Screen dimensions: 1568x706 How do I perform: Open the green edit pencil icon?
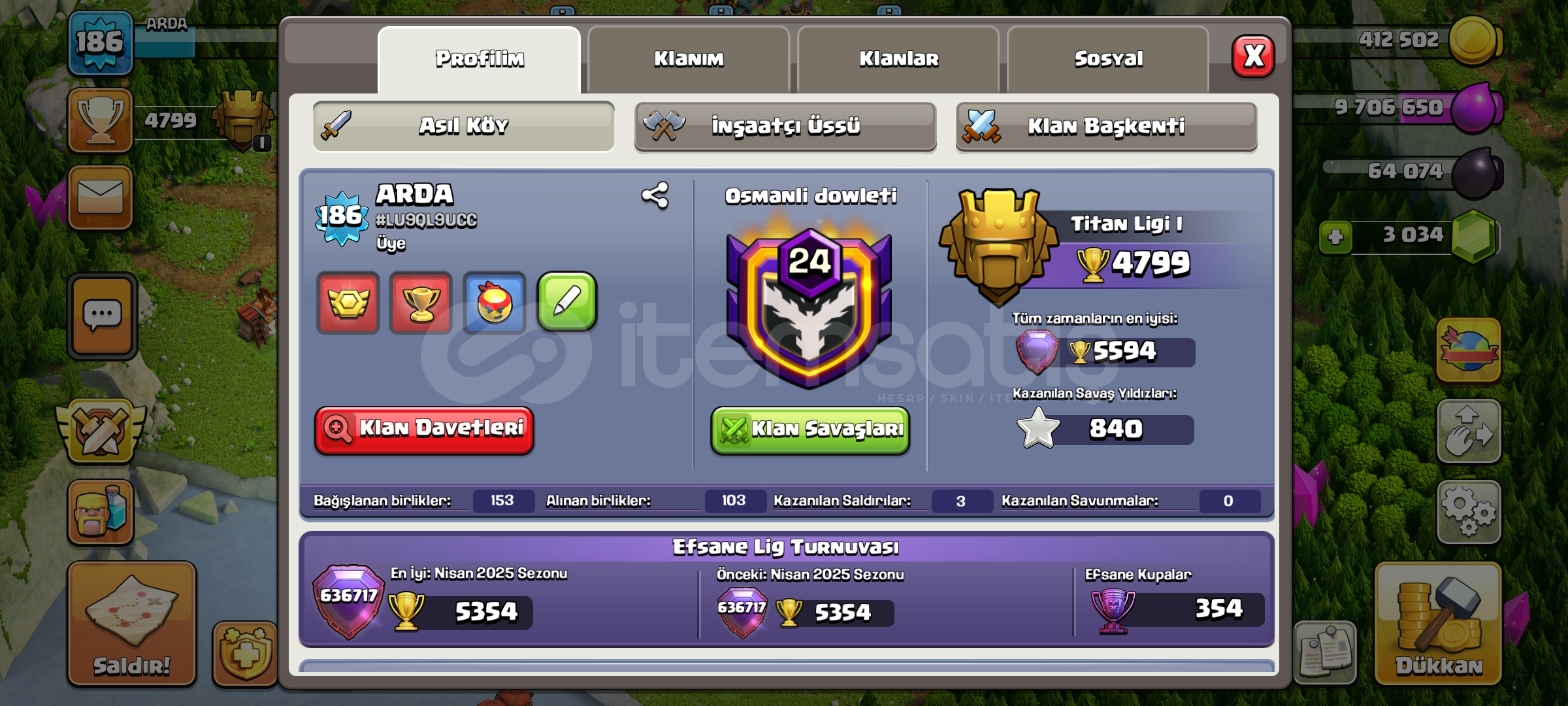click(566, 302)
